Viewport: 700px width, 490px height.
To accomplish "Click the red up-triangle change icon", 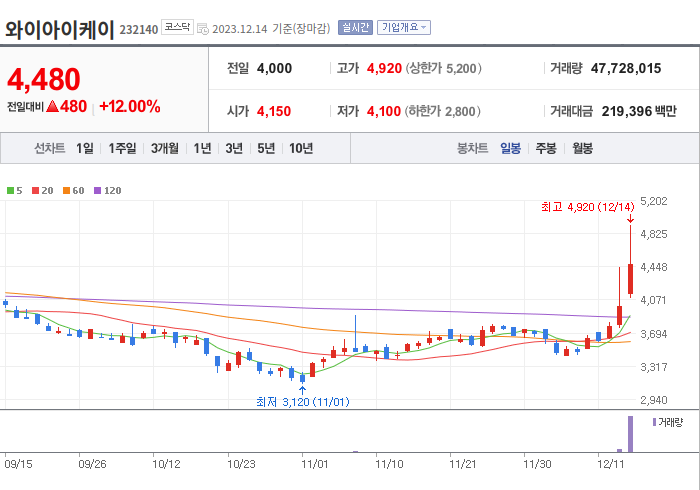I will tap(52, 106).
